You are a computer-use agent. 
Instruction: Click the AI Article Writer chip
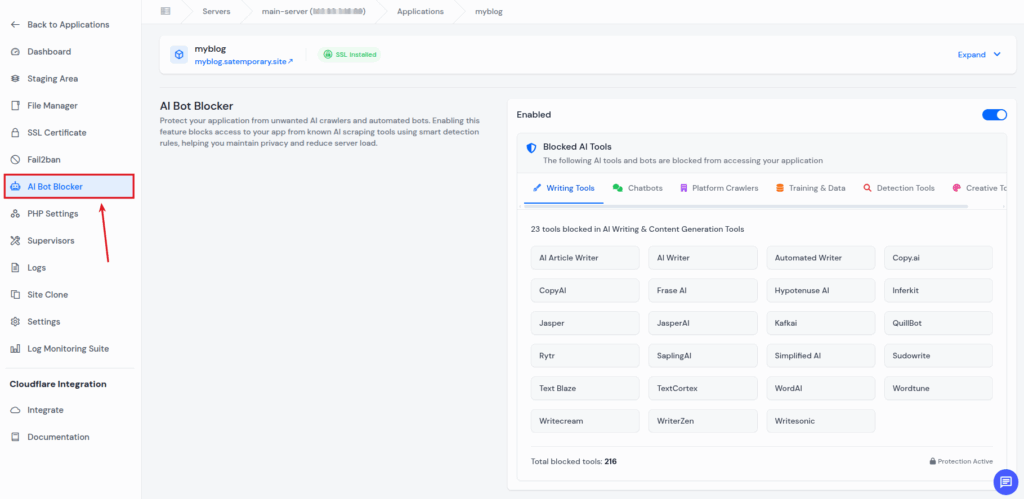(585, 258)
